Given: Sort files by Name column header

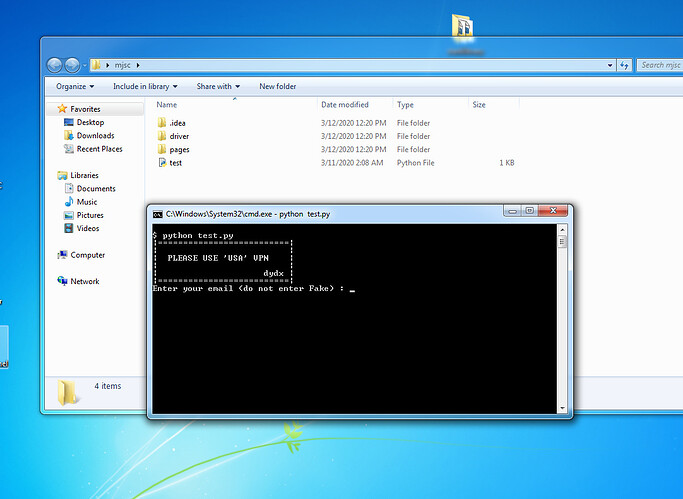Looking at the screenshot, I should (167, 105).
